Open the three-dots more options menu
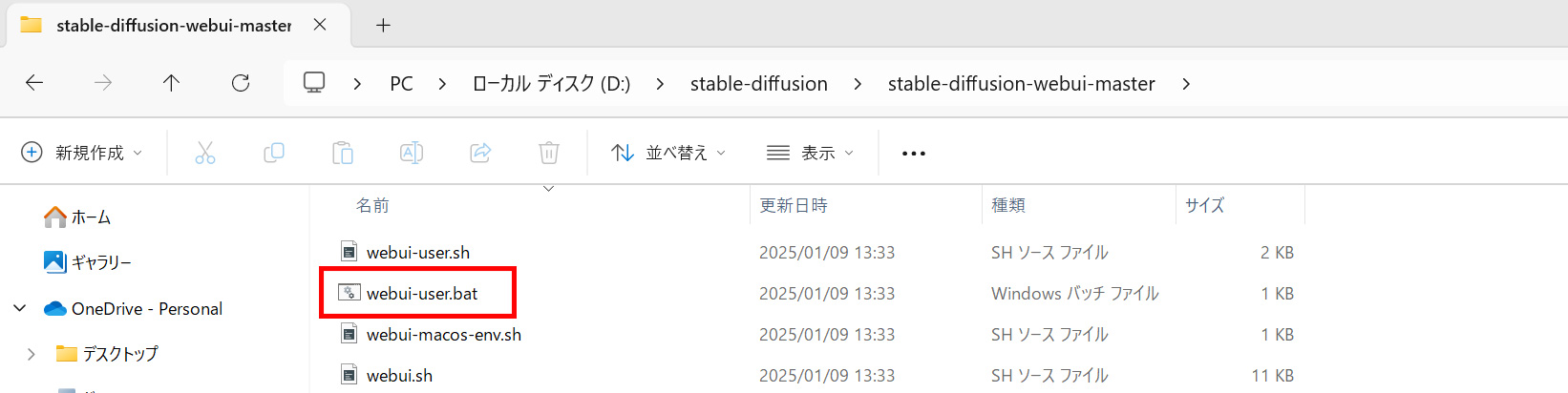Viewport: 1568px width, 393px height. point(914,153)
